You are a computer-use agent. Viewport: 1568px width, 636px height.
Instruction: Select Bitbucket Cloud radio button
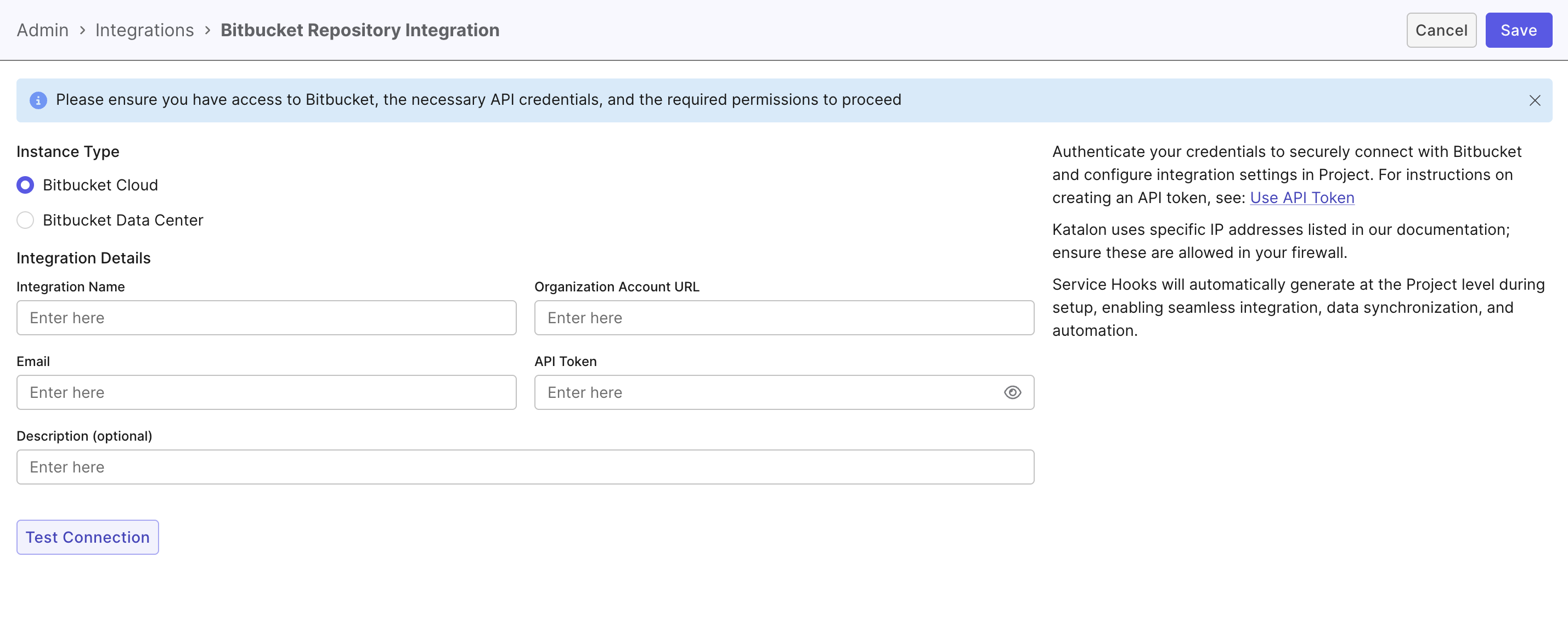point(25,185)
